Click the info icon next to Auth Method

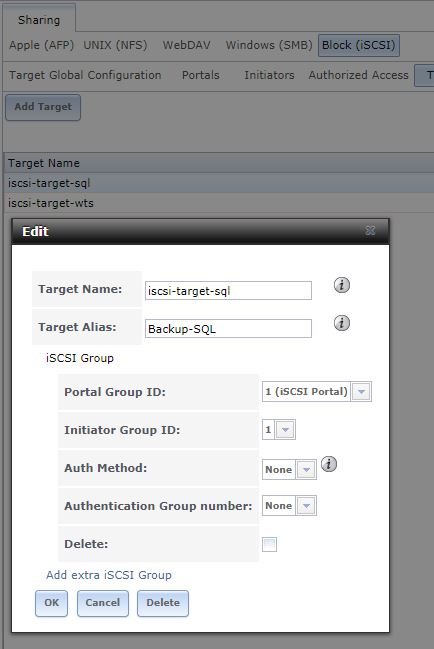(x=329, y=464)
